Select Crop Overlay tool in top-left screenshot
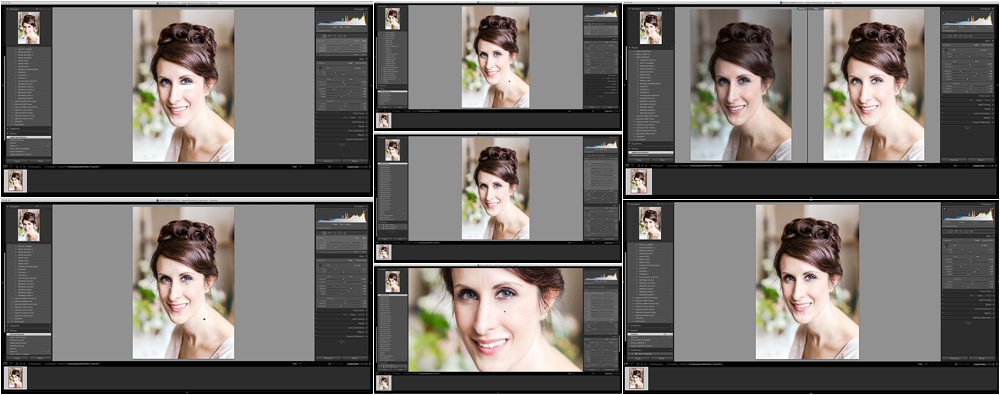This screenshot has width=1000, height=395. pos(320,36)
